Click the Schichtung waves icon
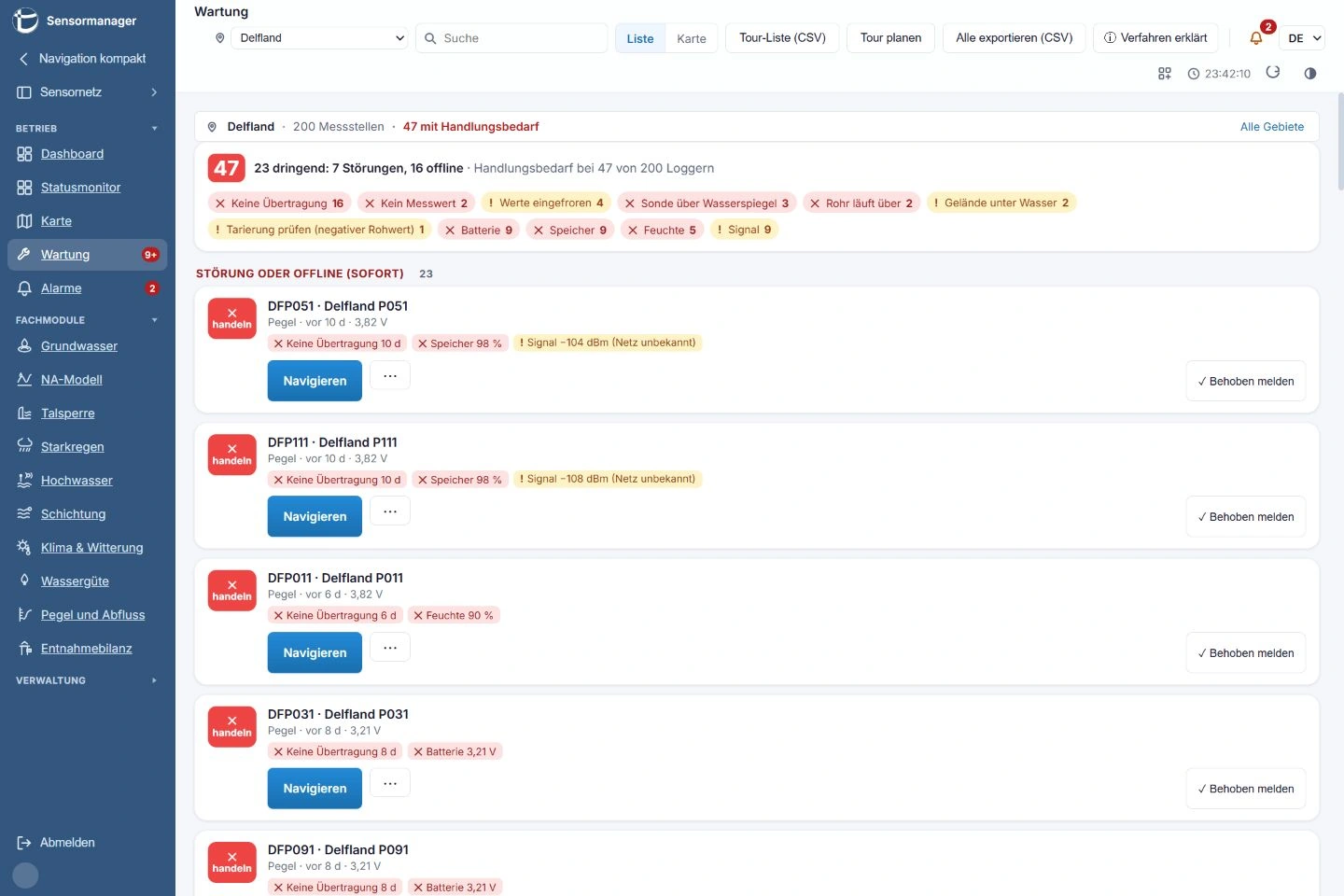1344x896 pixels. (24, 514)
